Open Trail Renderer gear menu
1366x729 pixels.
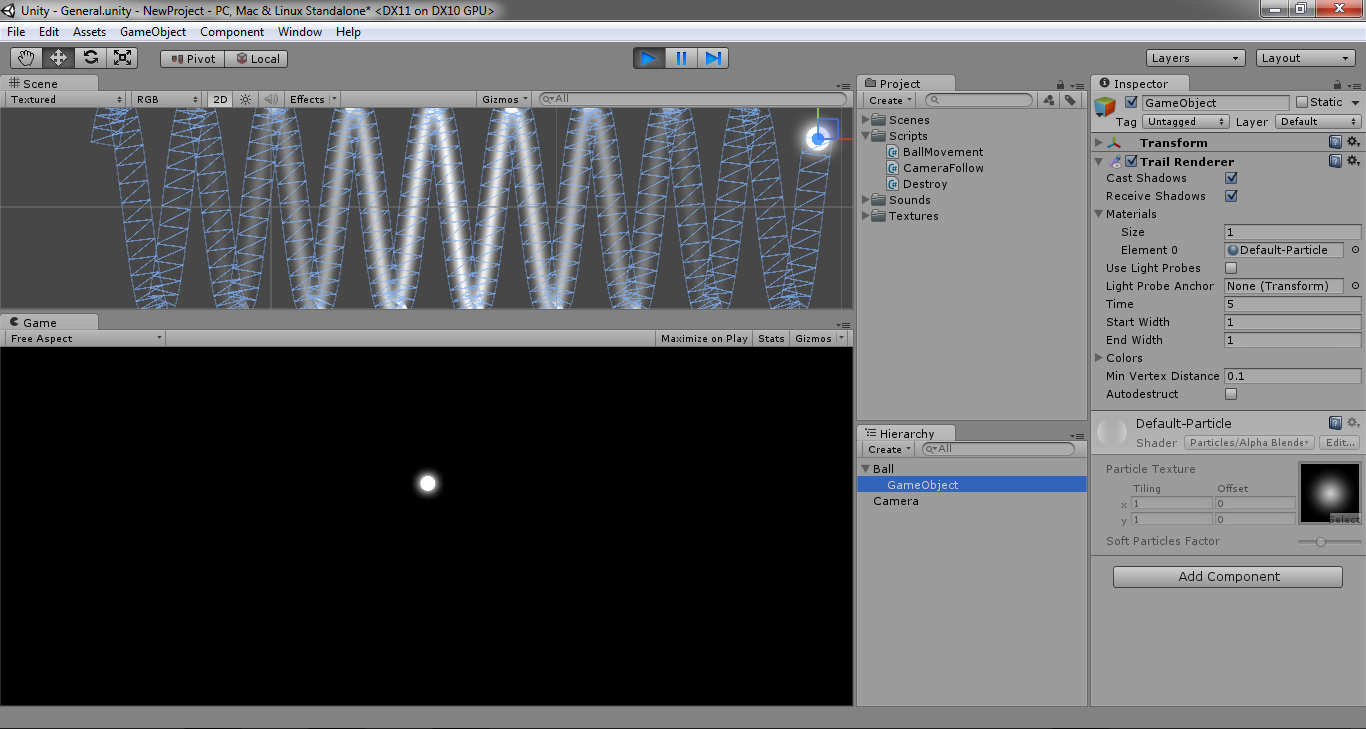[1353, 160]
